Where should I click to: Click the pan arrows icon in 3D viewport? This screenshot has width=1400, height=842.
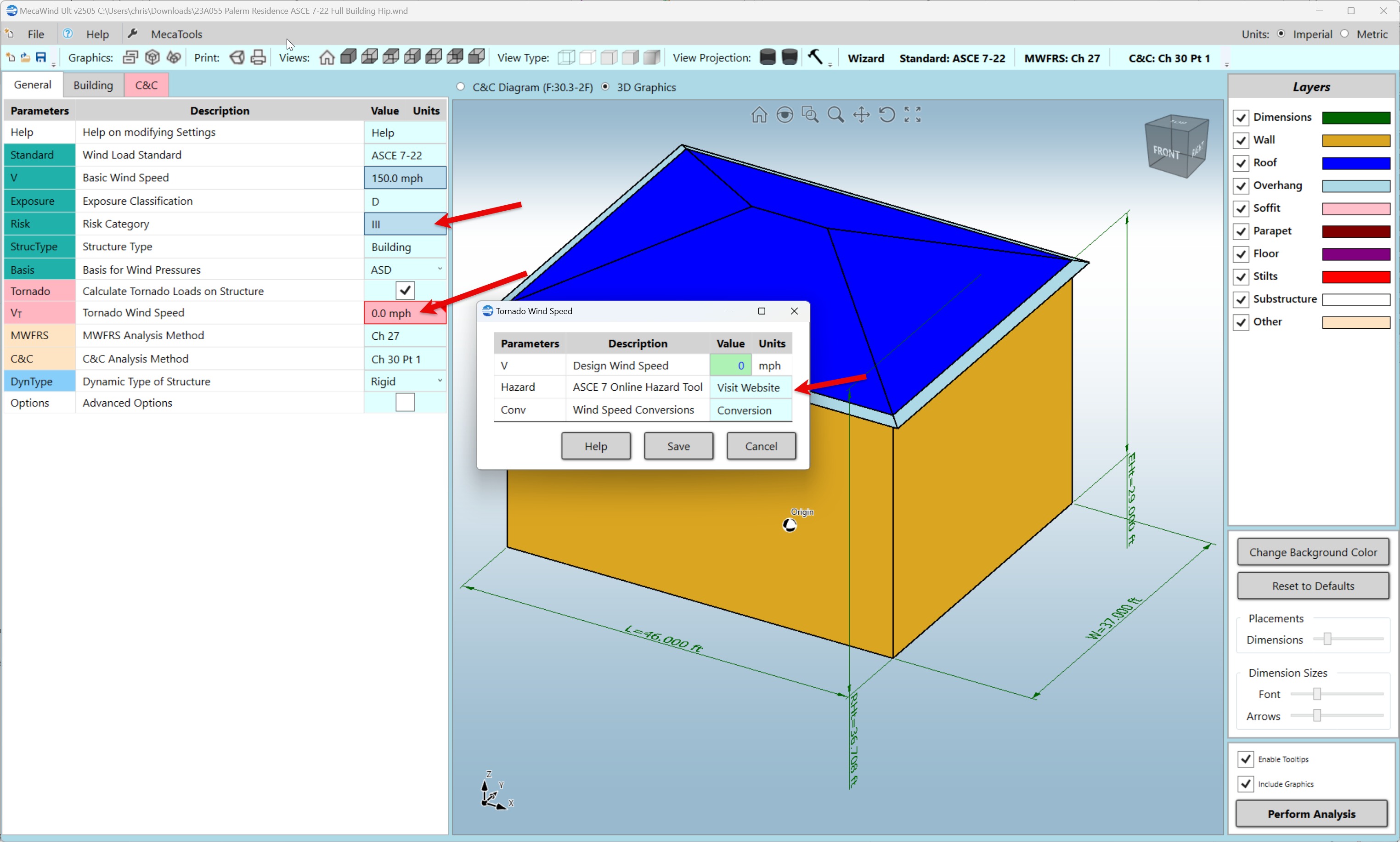(861, 115)
